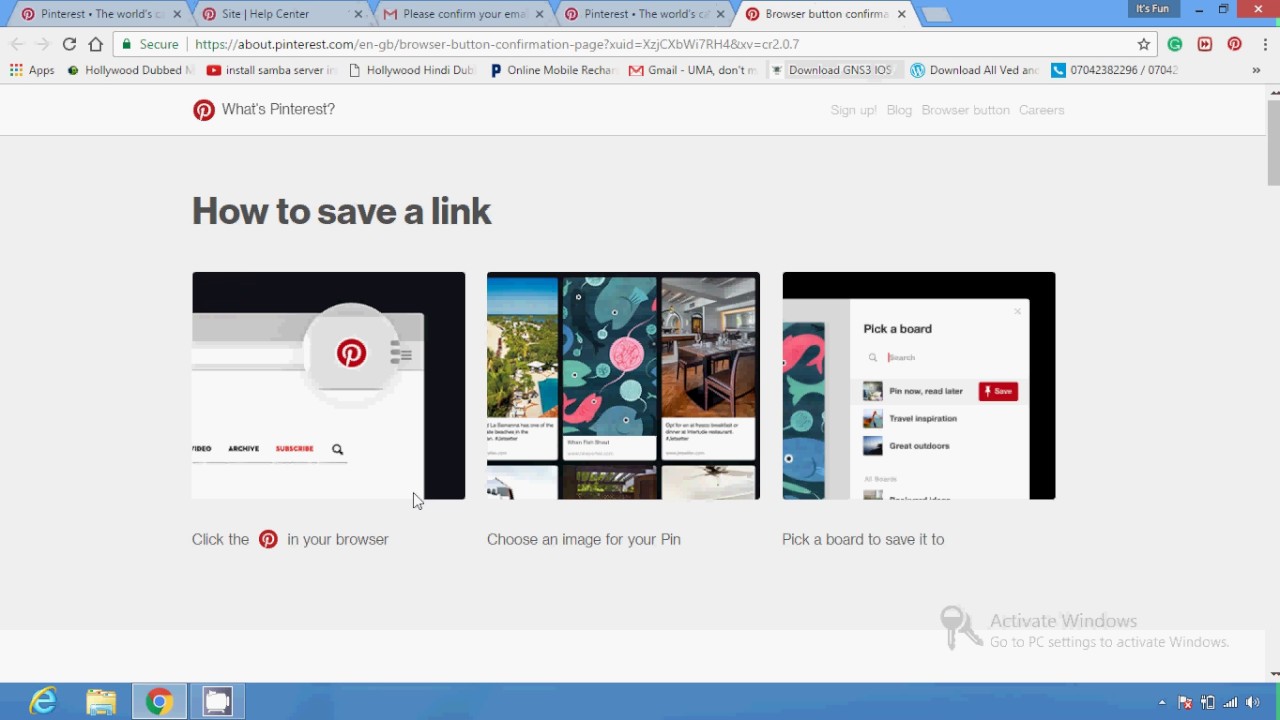
Task: Open the Browser button link
Action: (x=965, y=110)
